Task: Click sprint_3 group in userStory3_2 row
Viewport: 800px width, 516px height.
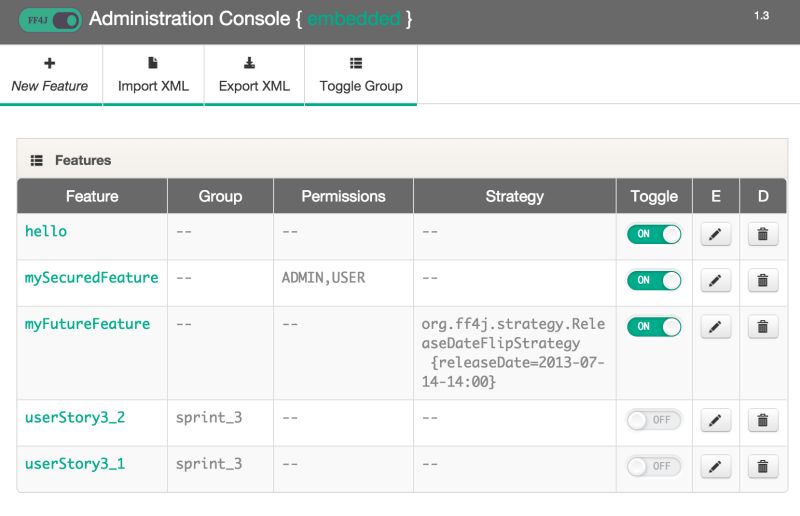Action: [x=209, y=417]
